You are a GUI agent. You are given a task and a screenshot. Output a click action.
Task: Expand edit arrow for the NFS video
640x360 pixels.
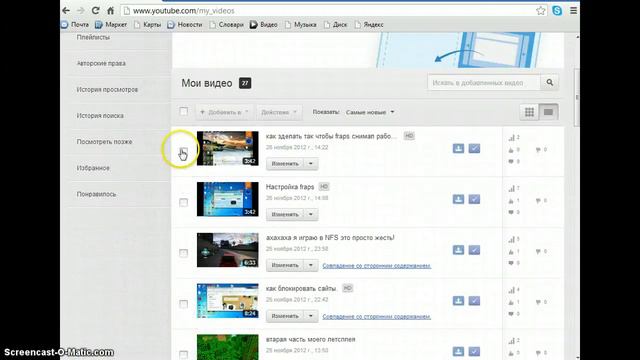pyautogui.click(x=311, y=265)
